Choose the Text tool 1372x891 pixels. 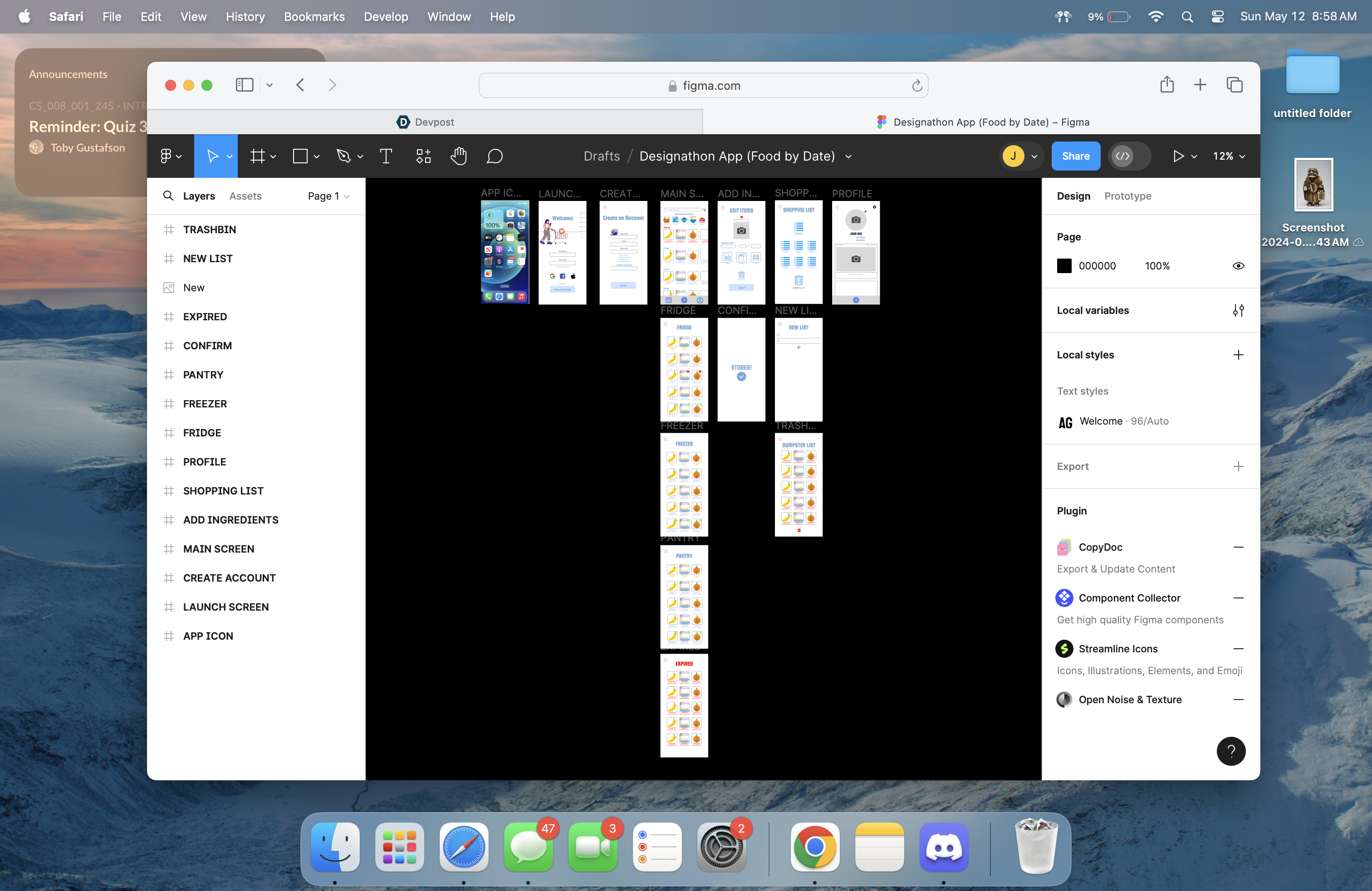click(386, 156)
